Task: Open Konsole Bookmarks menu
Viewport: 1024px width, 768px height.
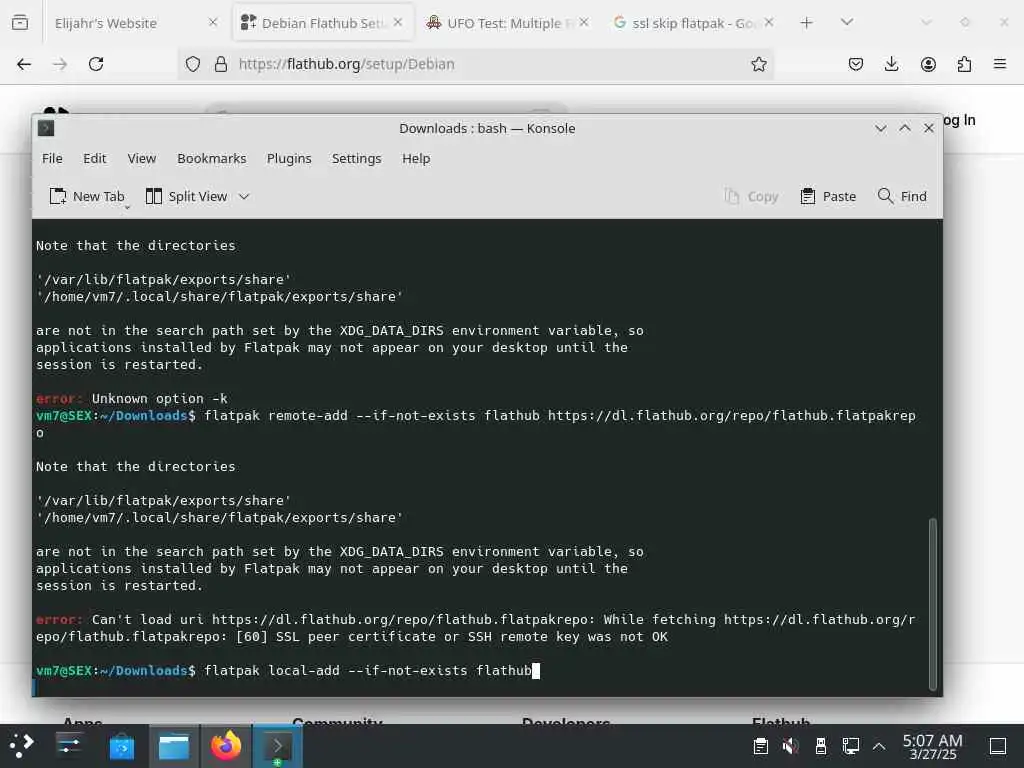Action: pyautogui.click(x=212, y=159)
